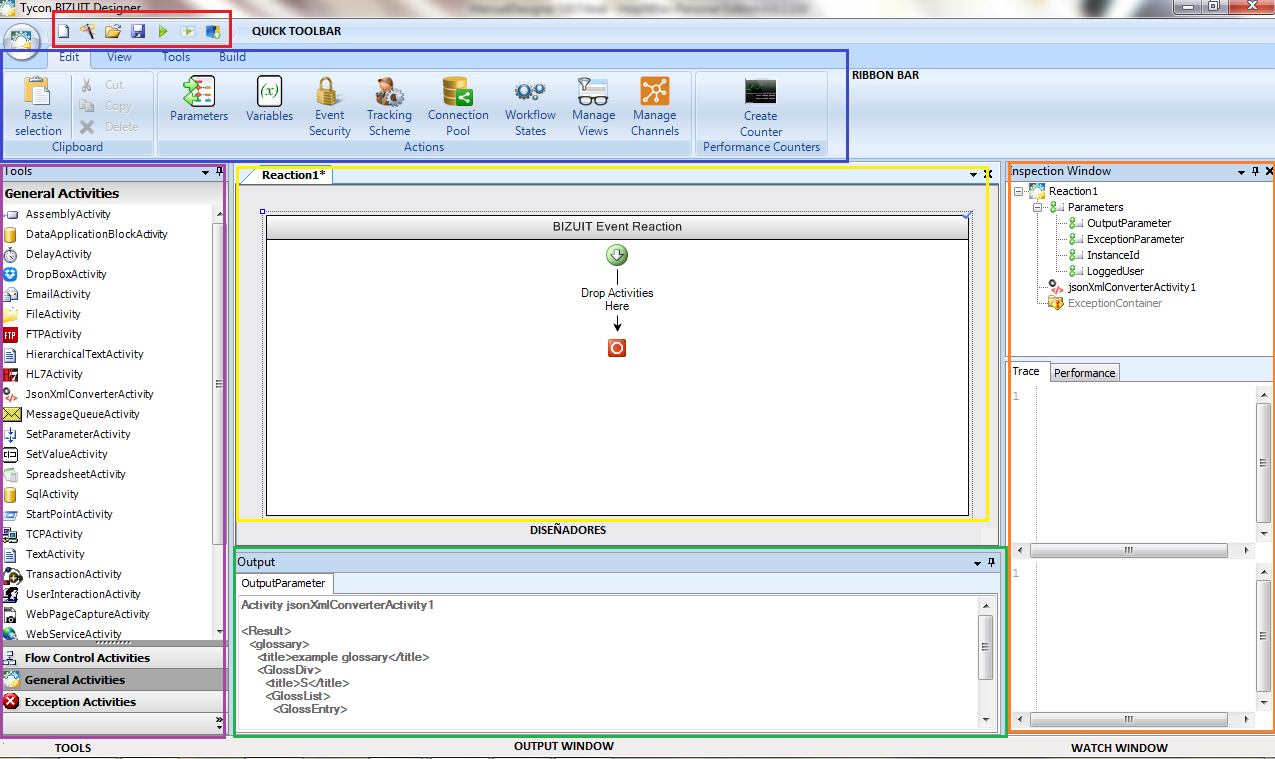Screen dimensions: 1275x759
Task: Select DataApplicationBlockActivity tool
Action: tap(97, 234)
